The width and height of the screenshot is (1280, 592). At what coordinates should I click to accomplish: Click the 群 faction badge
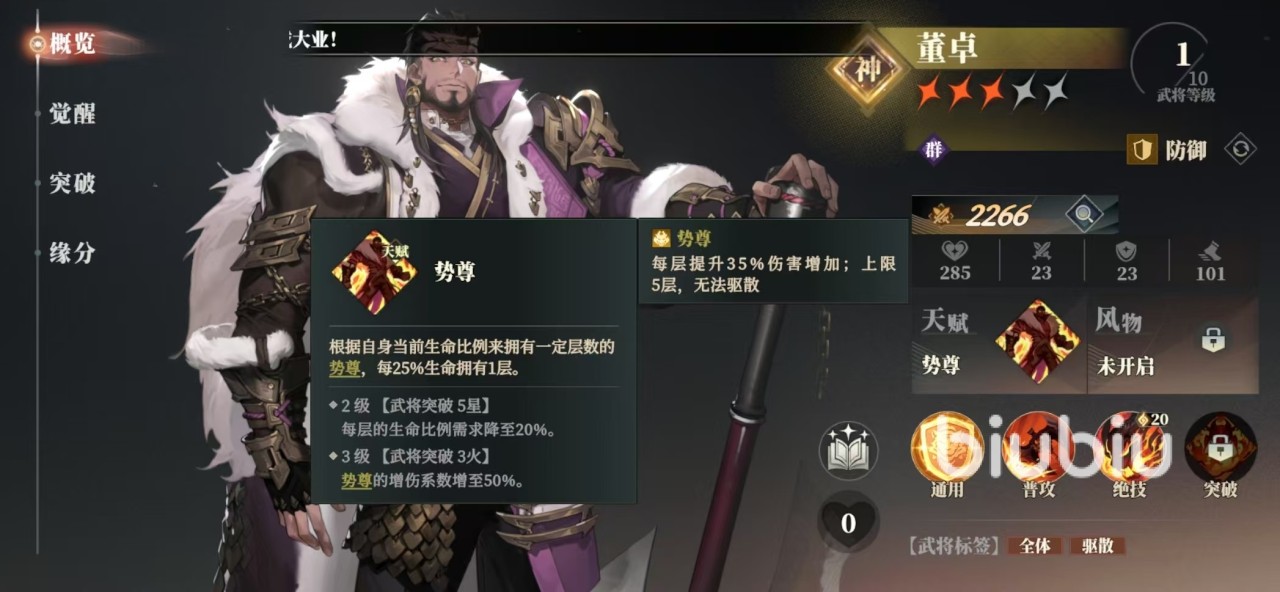(933, 150)
